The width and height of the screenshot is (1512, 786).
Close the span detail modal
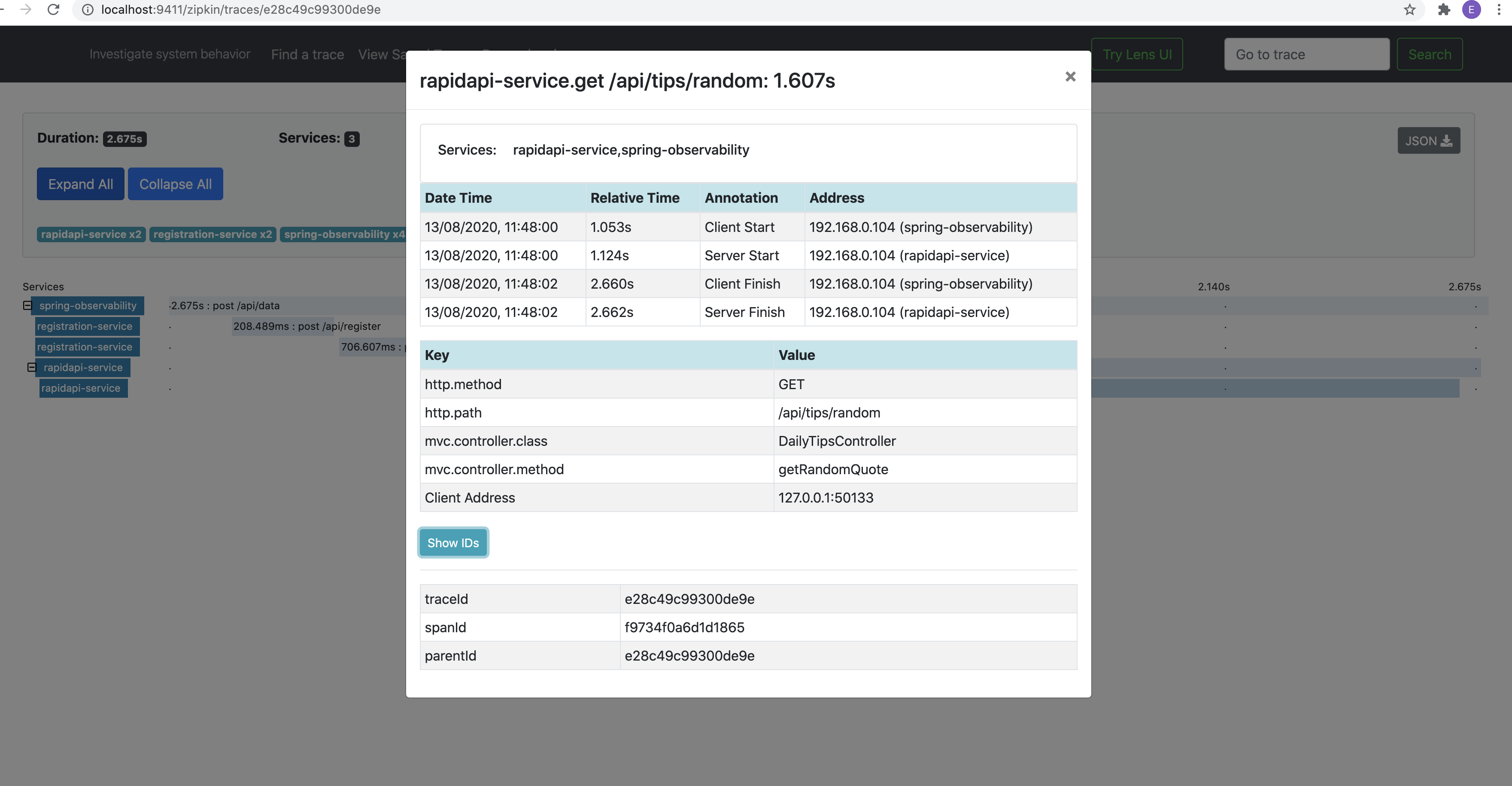tap(1070, 77)
